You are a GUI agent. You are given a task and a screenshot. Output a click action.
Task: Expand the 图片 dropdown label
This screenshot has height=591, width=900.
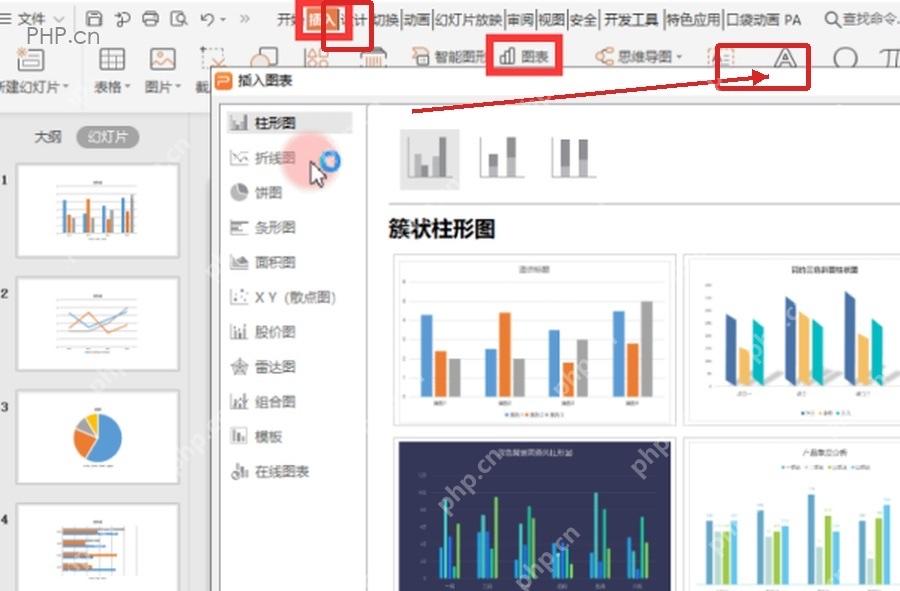click(x=162, y=87)
